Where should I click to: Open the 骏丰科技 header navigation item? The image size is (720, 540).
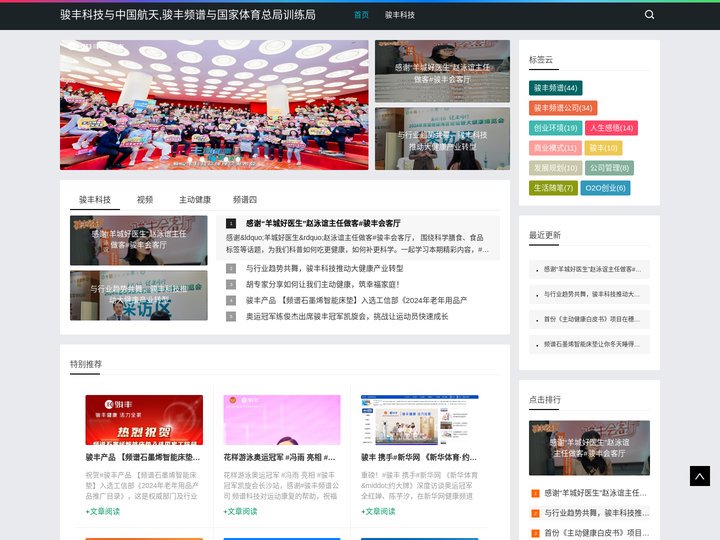[399, 15]
